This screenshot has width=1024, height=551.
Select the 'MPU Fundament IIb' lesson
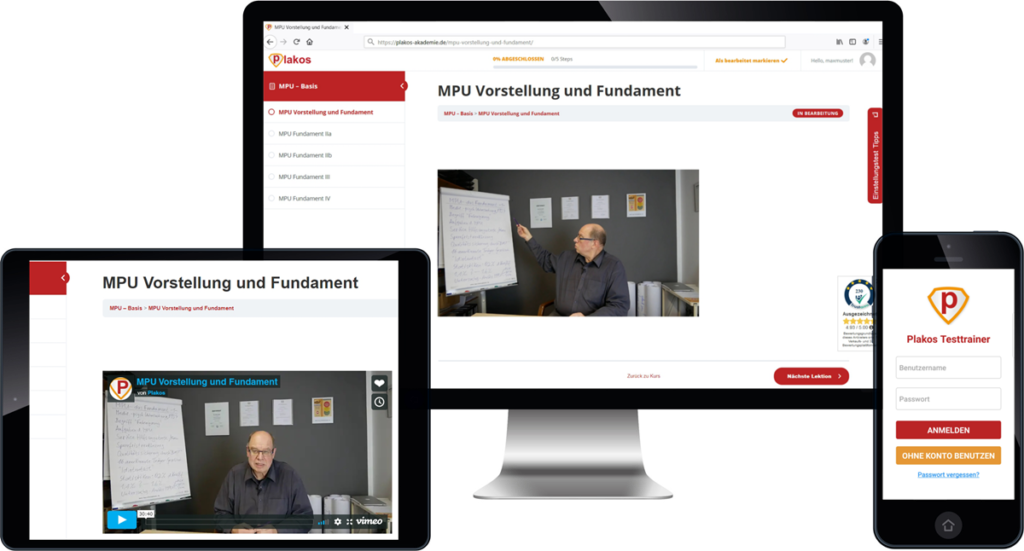305,155
